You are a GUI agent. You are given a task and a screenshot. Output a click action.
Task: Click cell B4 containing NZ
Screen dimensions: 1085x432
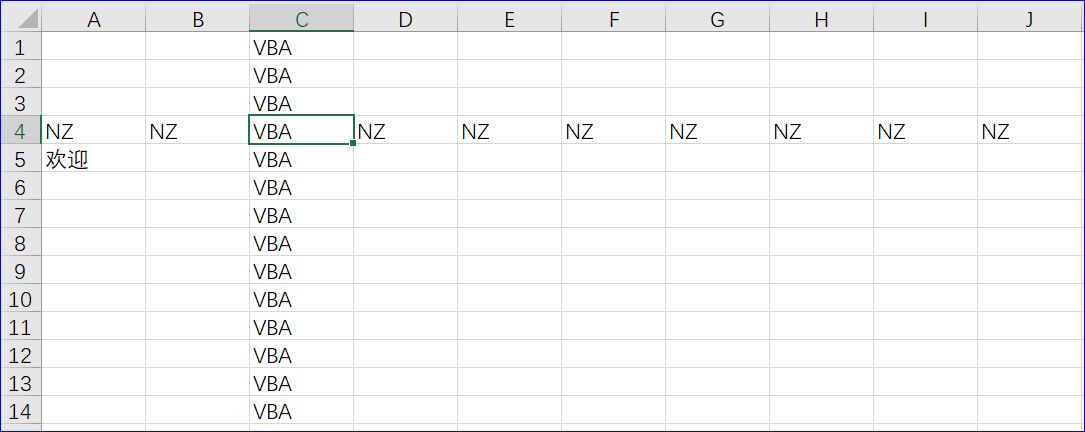point(198,130)
